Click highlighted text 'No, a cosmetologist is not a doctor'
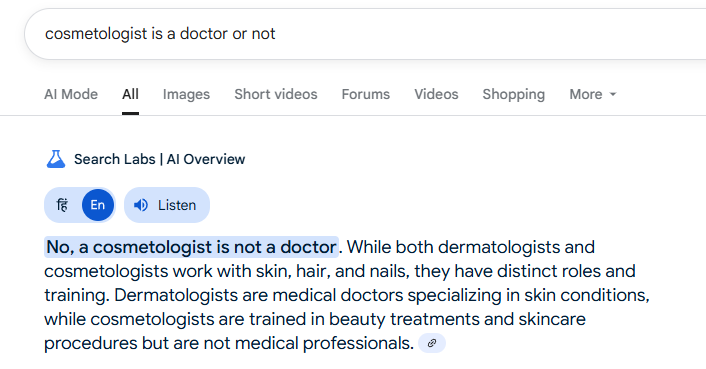Viewport: 706px width, 369px height. pos(191,247)
